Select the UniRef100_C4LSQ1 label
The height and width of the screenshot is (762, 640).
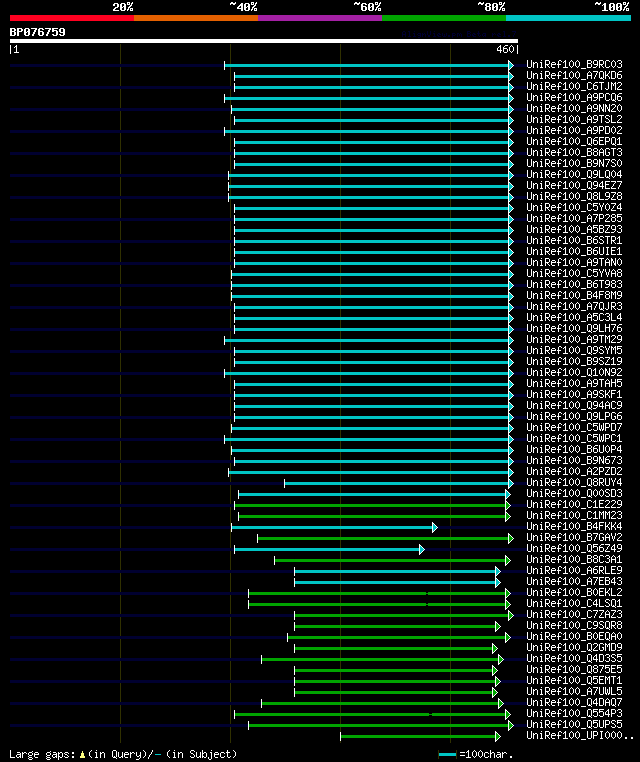click(574, 603)
